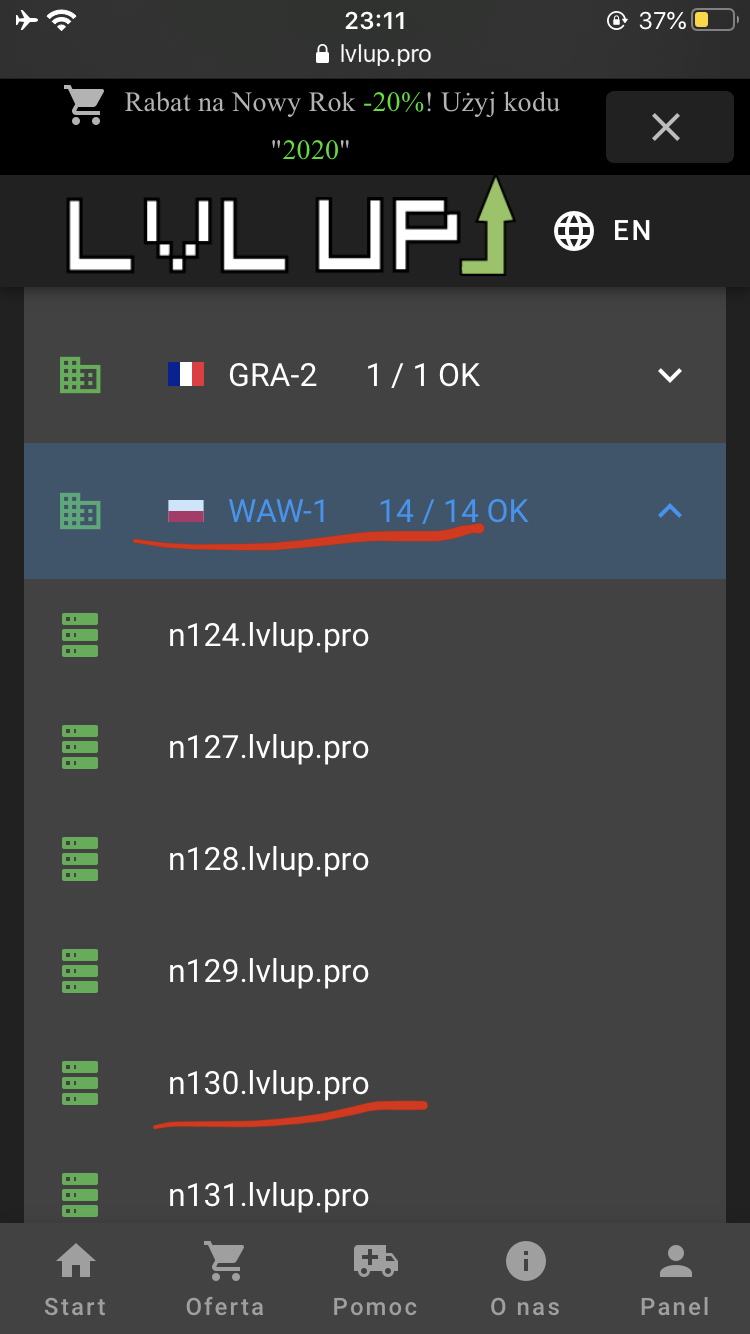Tap the lvlup.pro address bar
Viewport: 750px width, 1334px height.
pyautogui.click(x=375, y=54)
